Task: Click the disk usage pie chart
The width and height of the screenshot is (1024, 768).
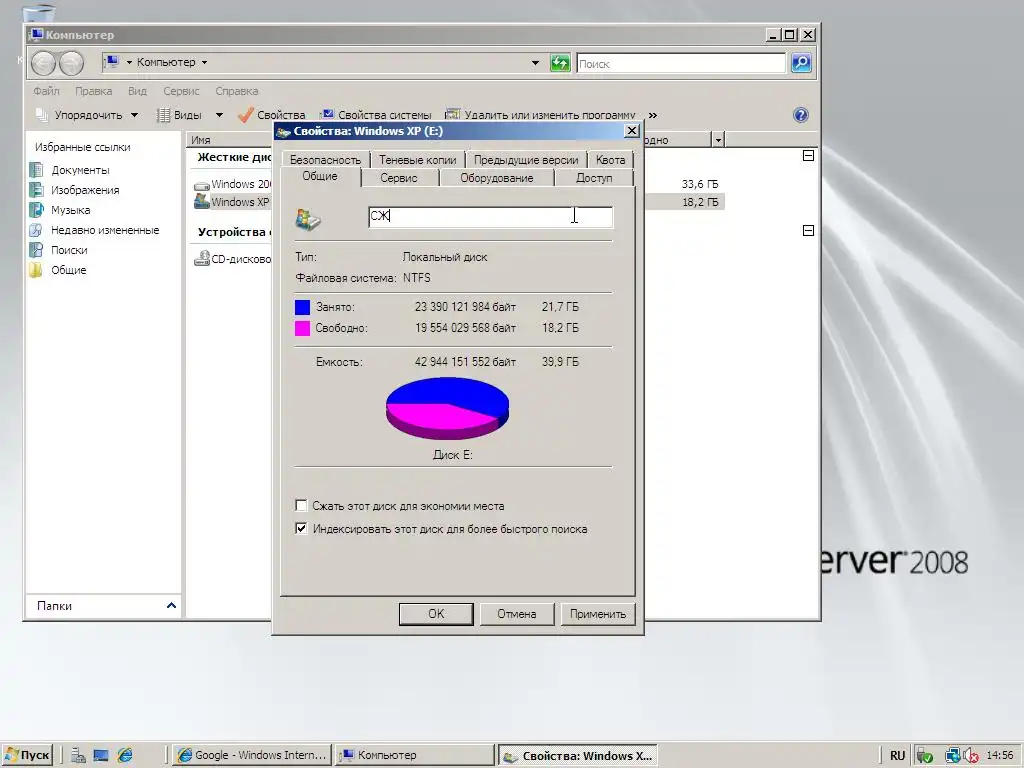Action: [x=447, y=408]
